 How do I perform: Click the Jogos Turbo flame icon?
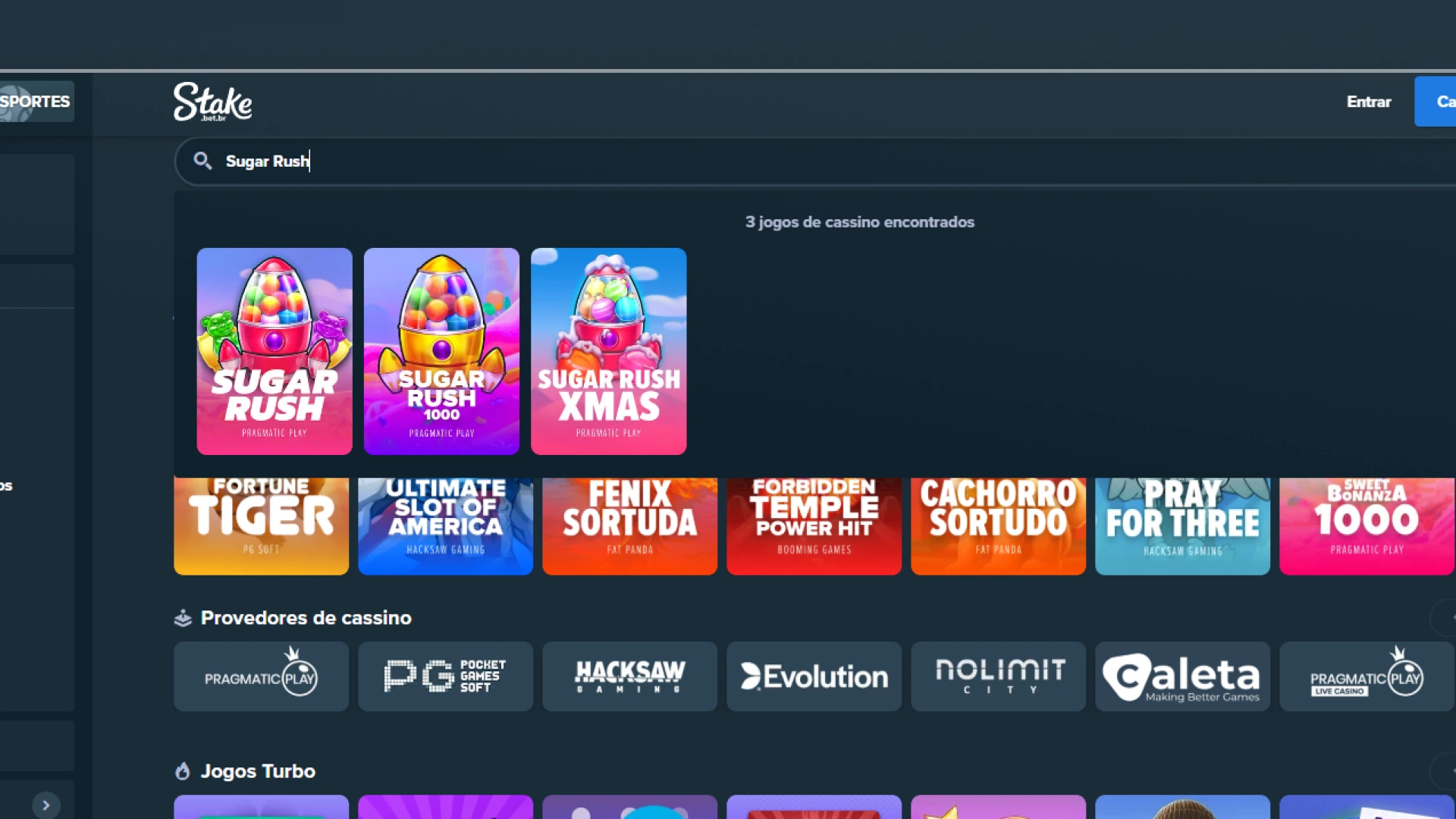tap(183, 771)
